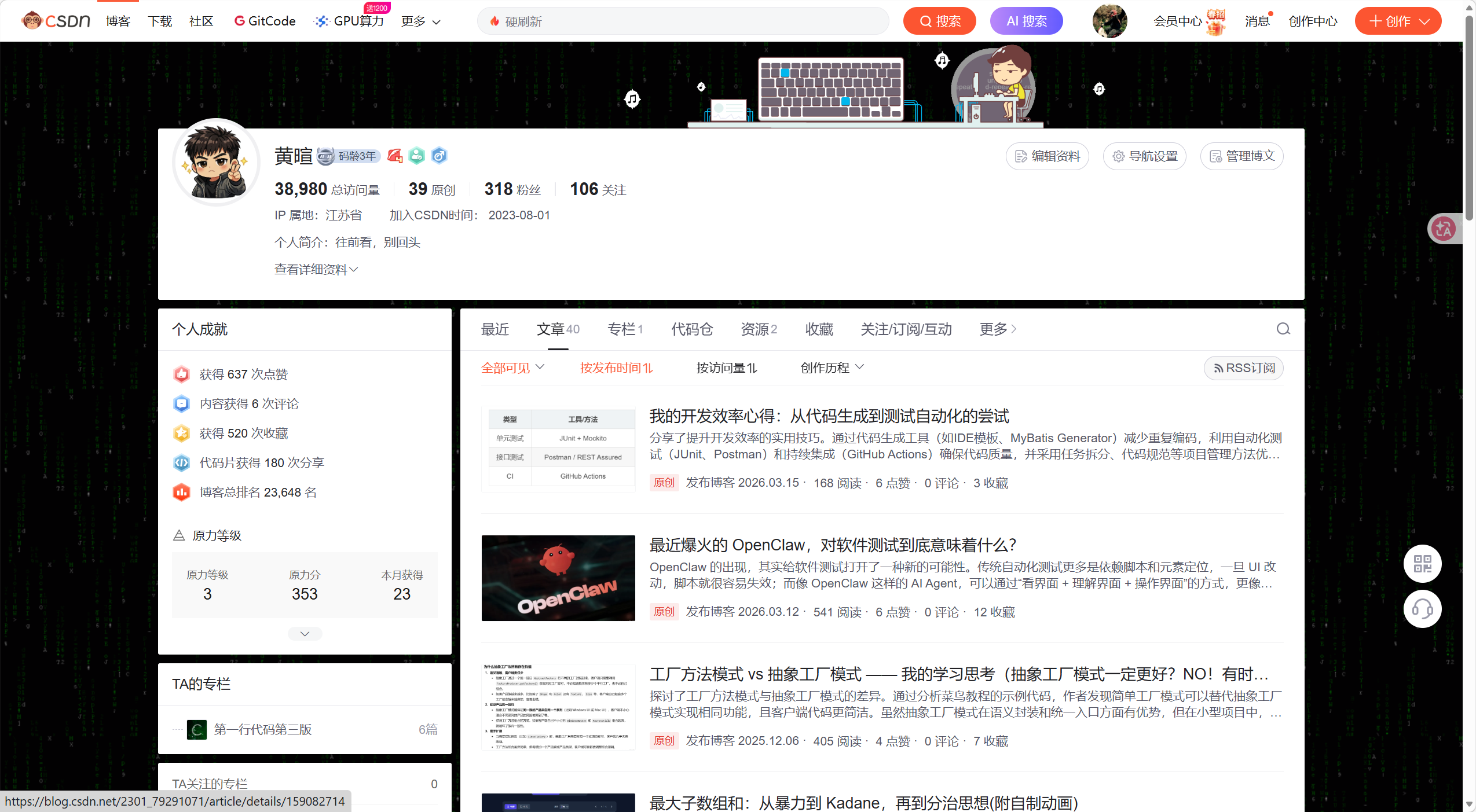
Task: Open the user avatar in top bar
Action: [x=1109, y=21]
